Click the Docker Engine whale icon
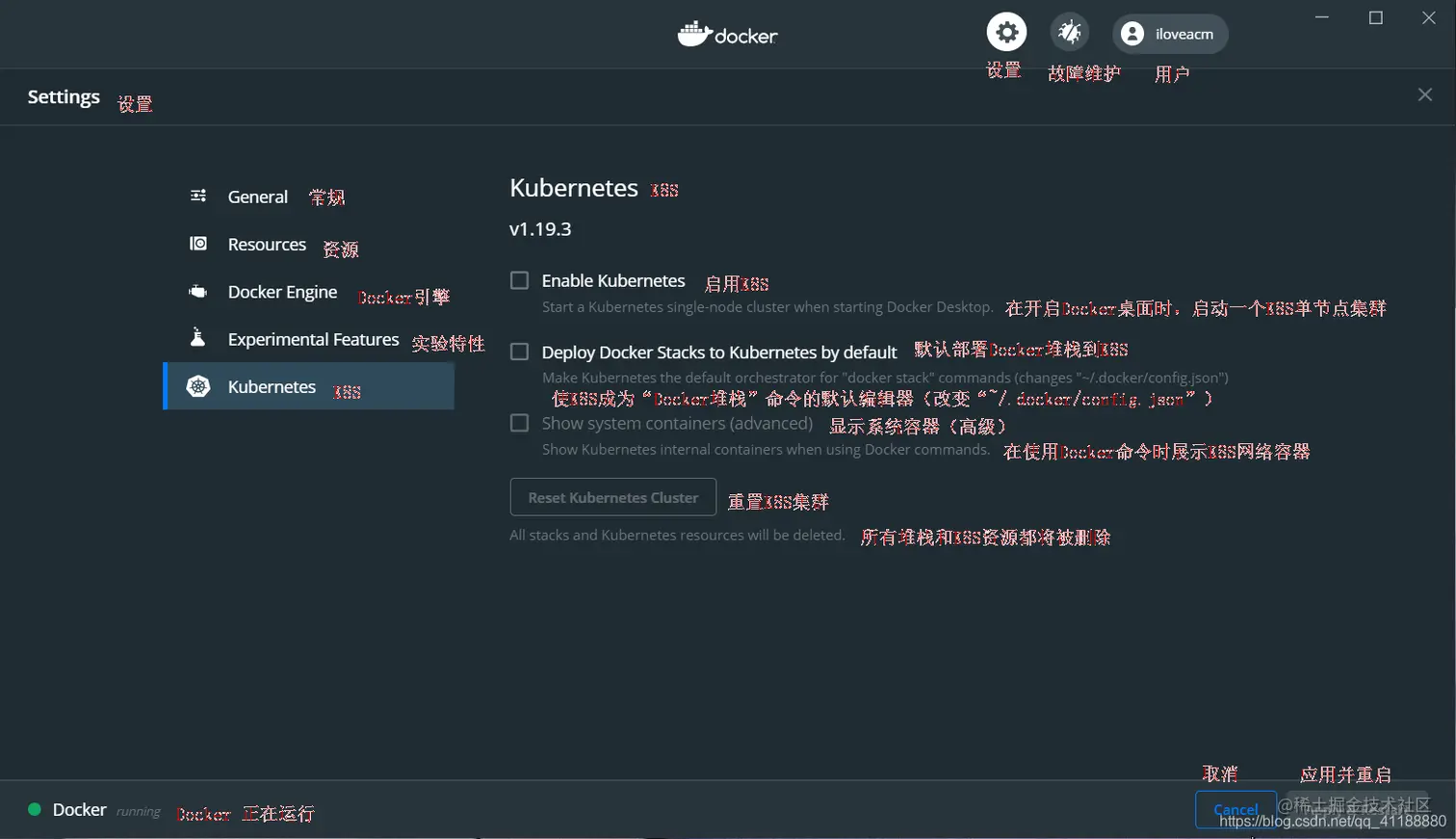The image size is (1456, 839). click(x=198, y=291)
